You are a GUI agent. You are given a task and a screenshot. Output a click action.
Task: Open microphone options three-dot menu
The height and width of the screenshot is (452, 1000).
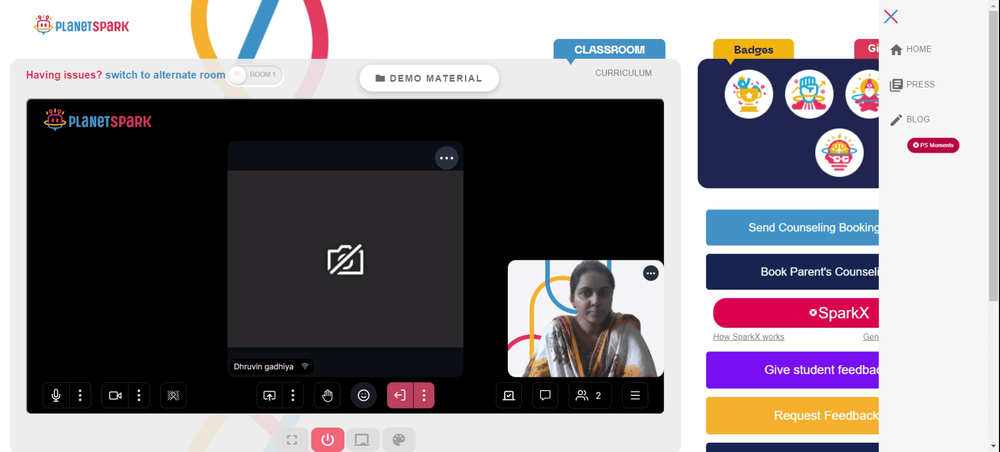80,395
